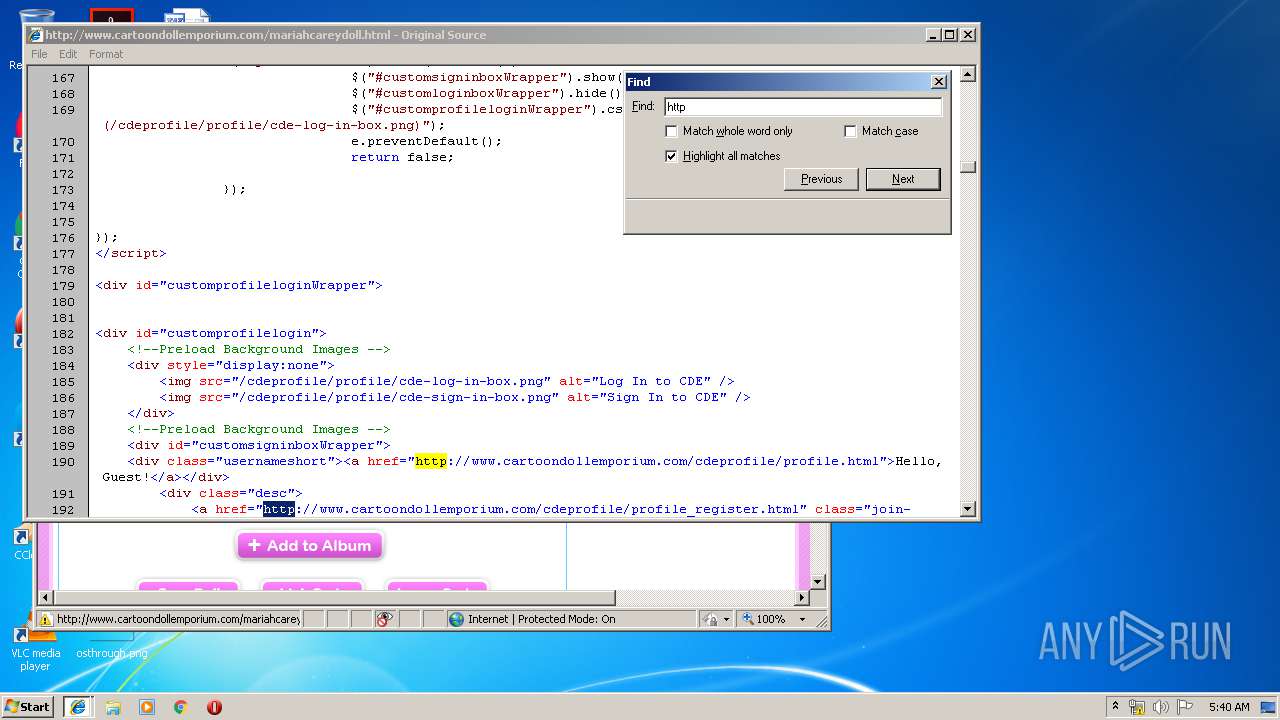Click the status bar warning icon
This screenshot has height=720, width=1280.
(45, 619)
